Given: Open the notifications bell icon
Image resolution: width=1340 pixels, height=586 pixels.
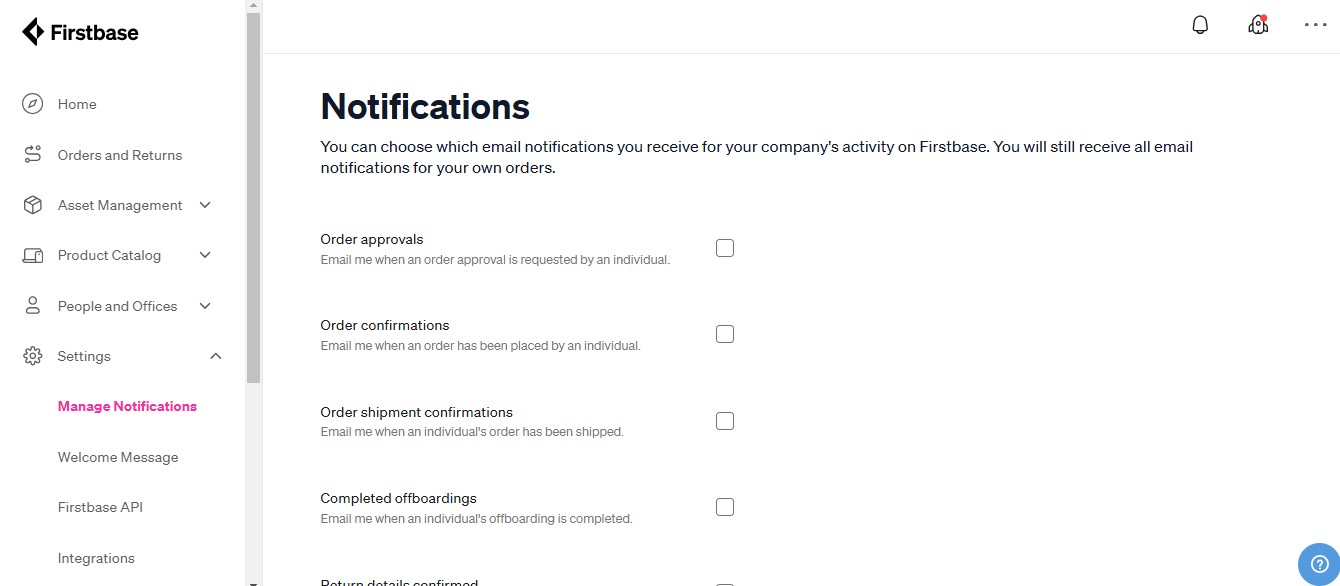Looking at the screenshot, I should [1200, 25].
